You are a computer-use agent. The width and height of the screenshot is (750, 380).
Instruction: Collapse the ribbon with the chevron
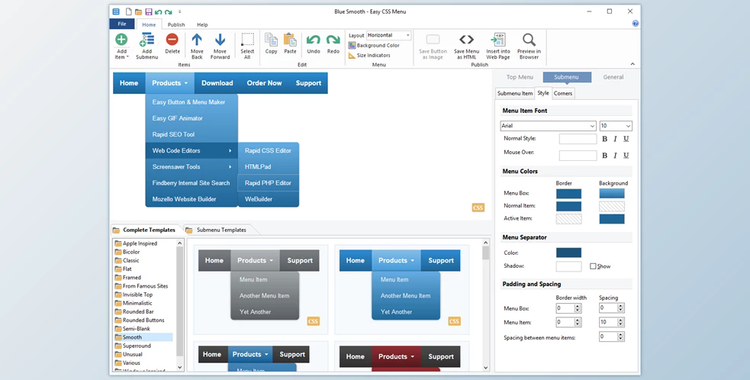632,64
